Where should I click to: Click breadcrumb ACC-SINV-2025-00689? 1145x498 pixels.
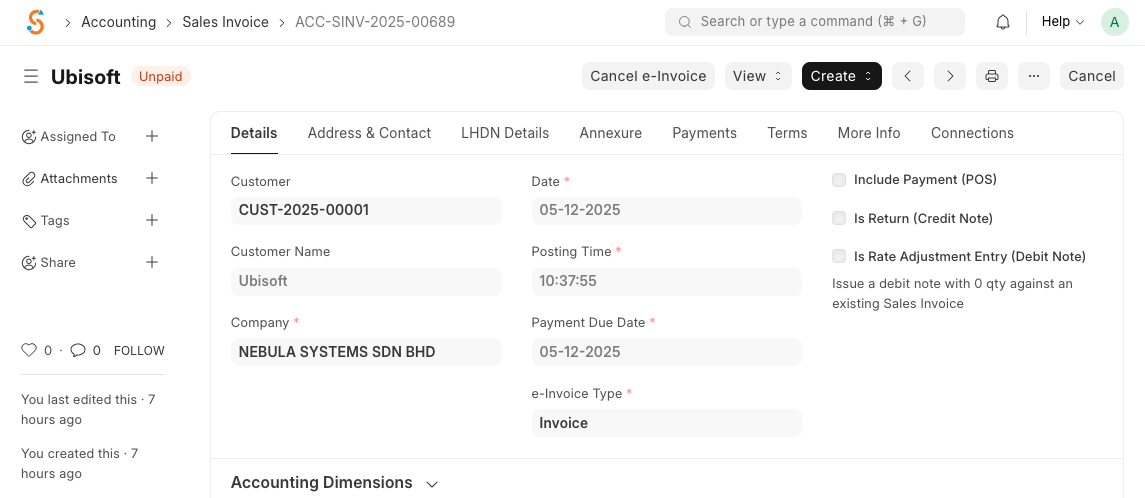click(375, 22)
